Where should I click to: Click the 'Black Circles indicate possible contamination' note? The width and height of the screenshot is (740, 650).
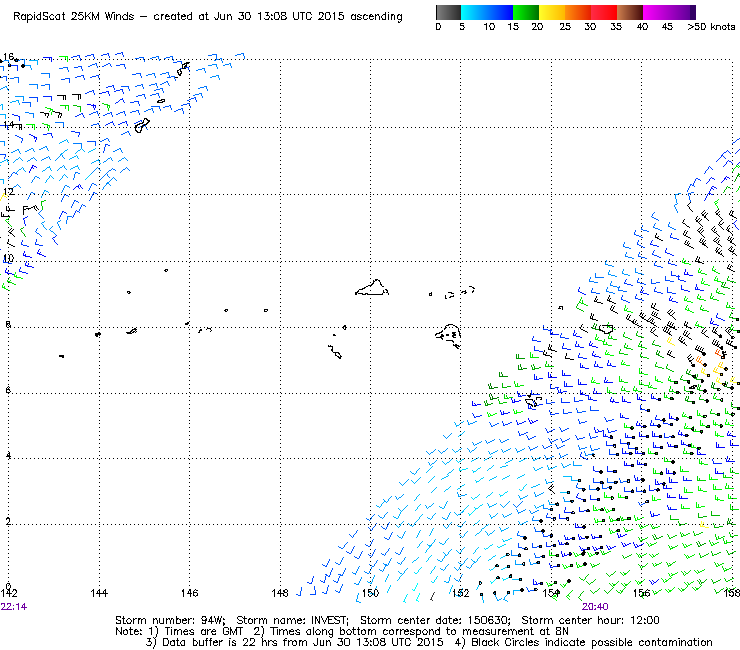[592, 642]
